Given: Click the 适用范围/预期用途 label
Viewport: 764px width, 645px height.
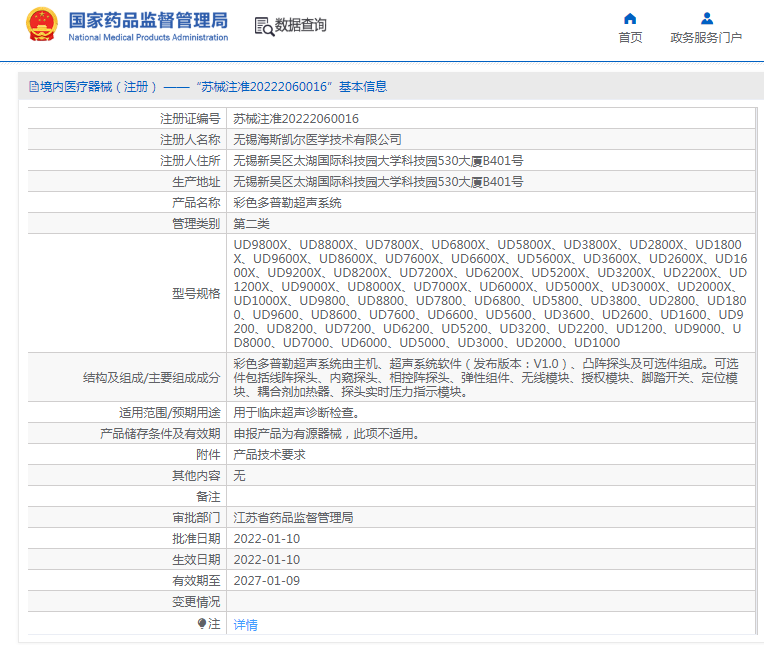Looking at the screenshot, I should [170, 413].
